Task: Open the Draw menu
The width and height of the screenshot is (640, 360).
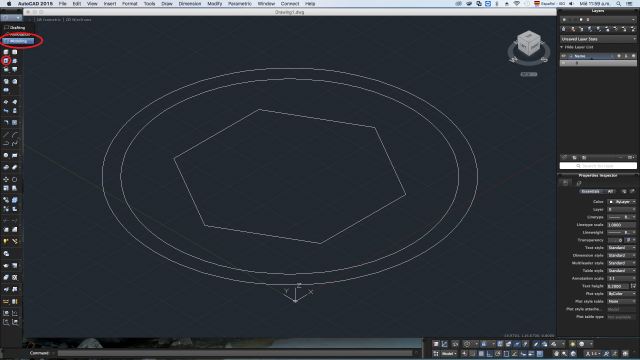Action: click(167, 4)
